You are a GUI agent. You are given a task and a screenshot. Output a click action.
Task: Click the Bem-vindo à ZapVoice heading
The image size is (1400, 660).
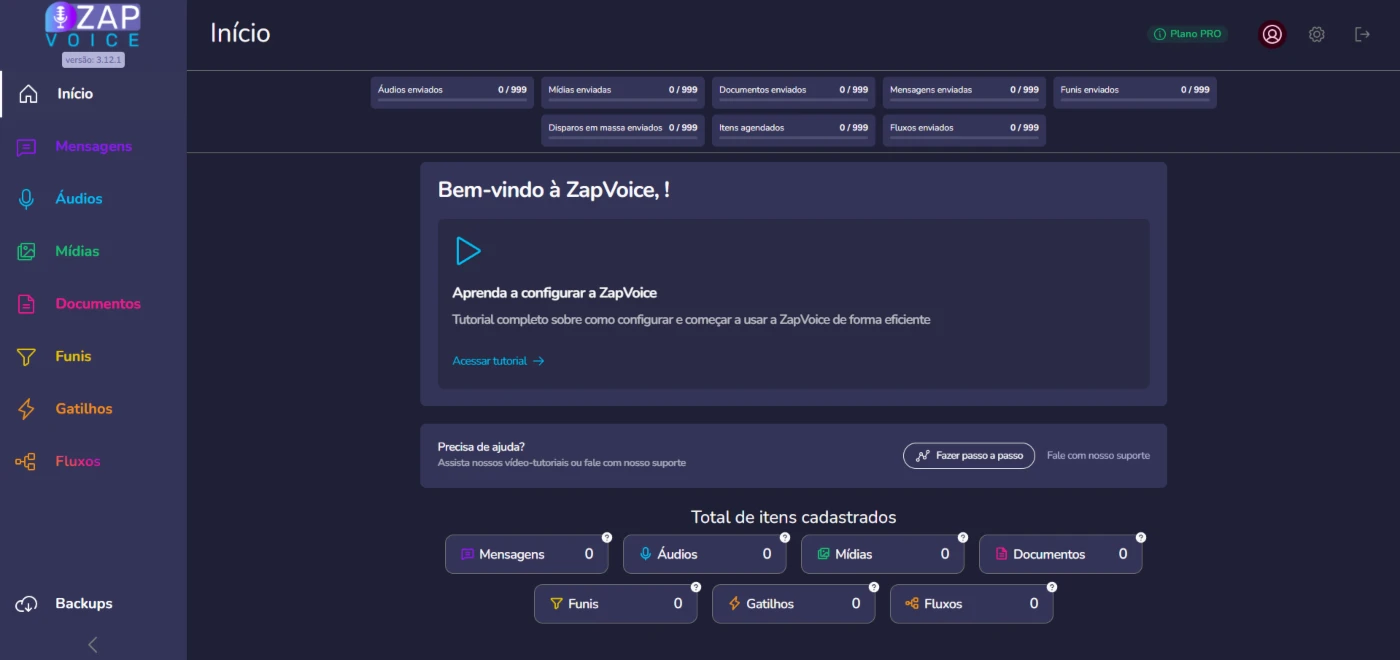point(554,190)
